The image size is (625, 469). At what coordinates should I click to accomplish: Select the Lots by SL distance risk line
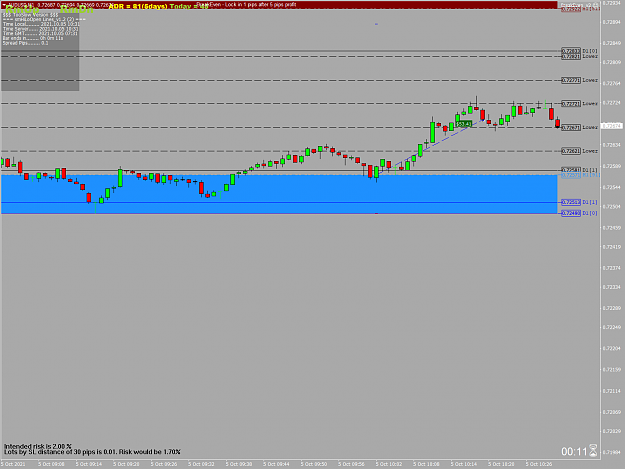pyautogui.click(x=92, y=452)
